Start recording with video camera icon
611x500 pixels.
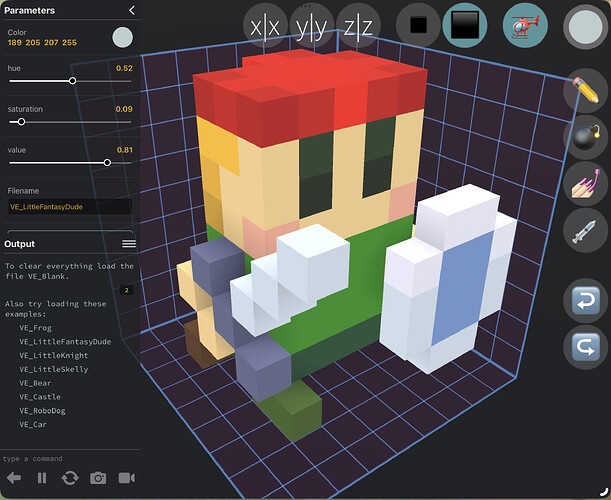127,478
